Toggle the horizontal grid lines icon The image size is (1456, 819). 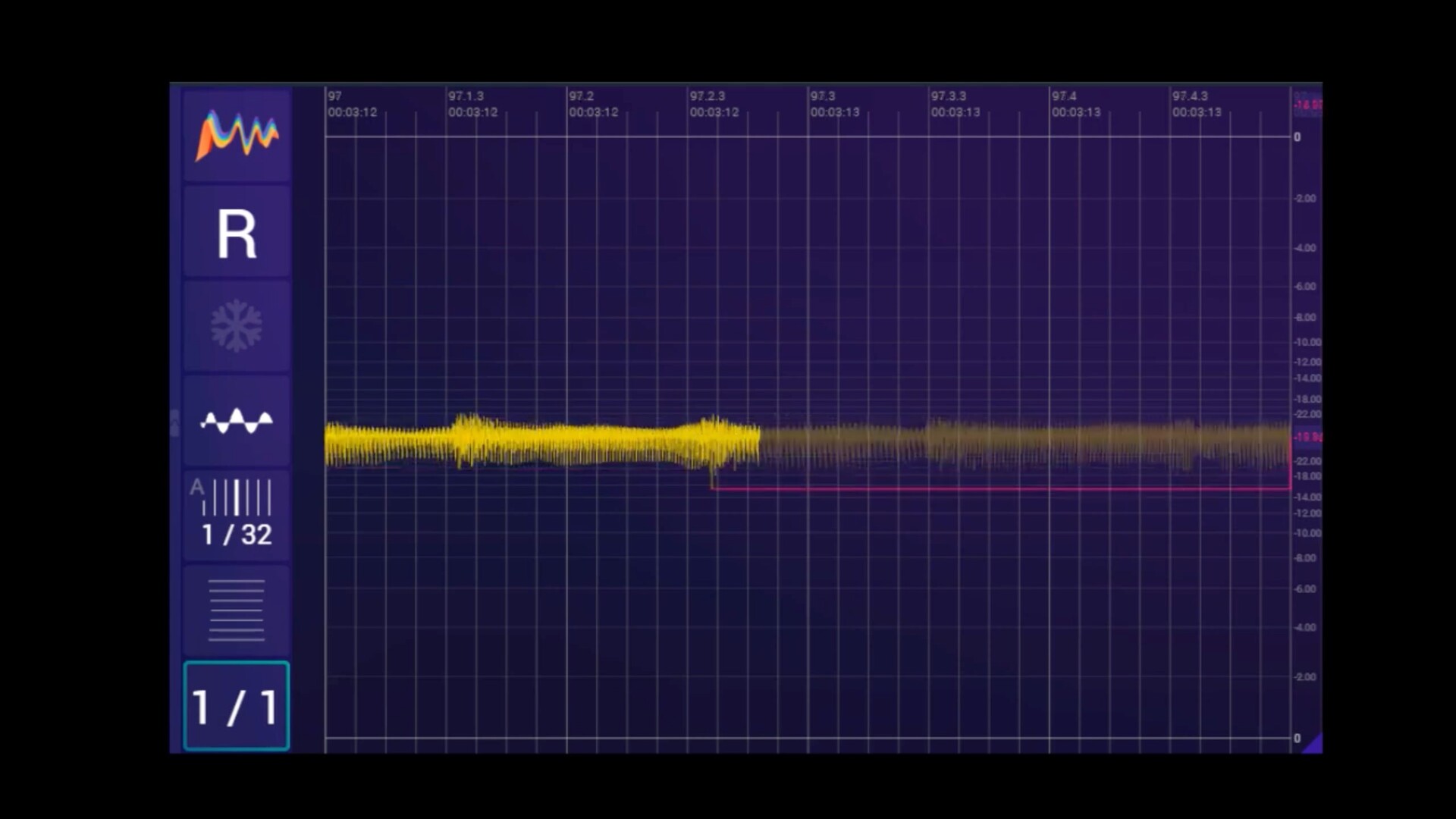click(x=237, y=610)
